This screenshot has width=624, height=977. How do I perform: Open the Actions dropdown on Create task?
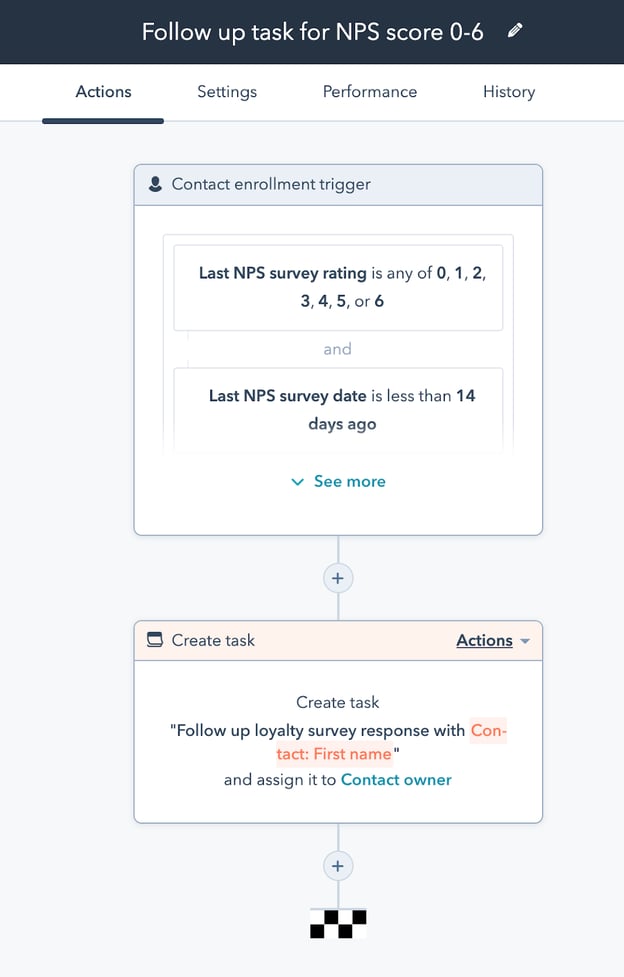[484, 640]
